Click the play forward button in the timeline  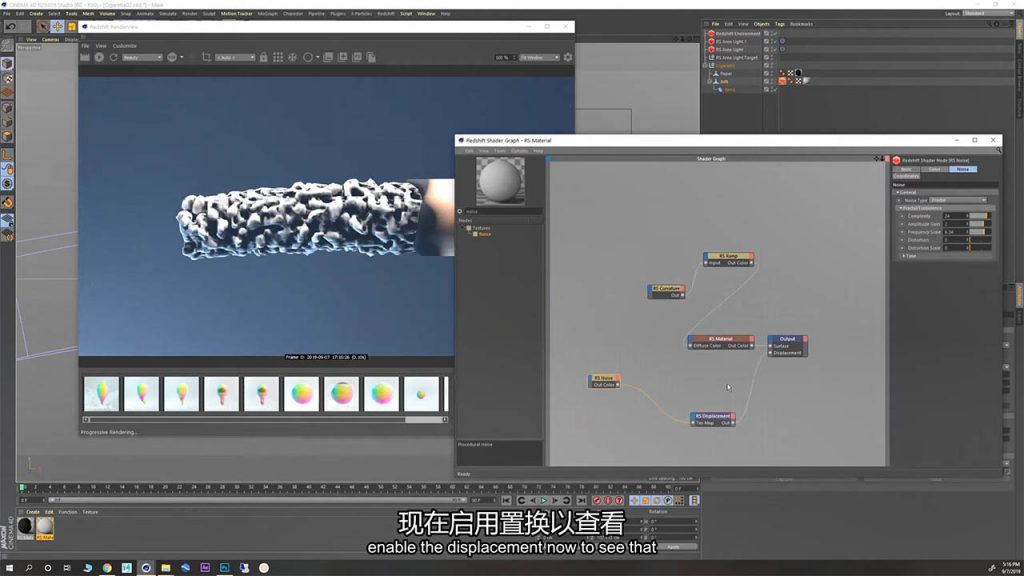544,501
